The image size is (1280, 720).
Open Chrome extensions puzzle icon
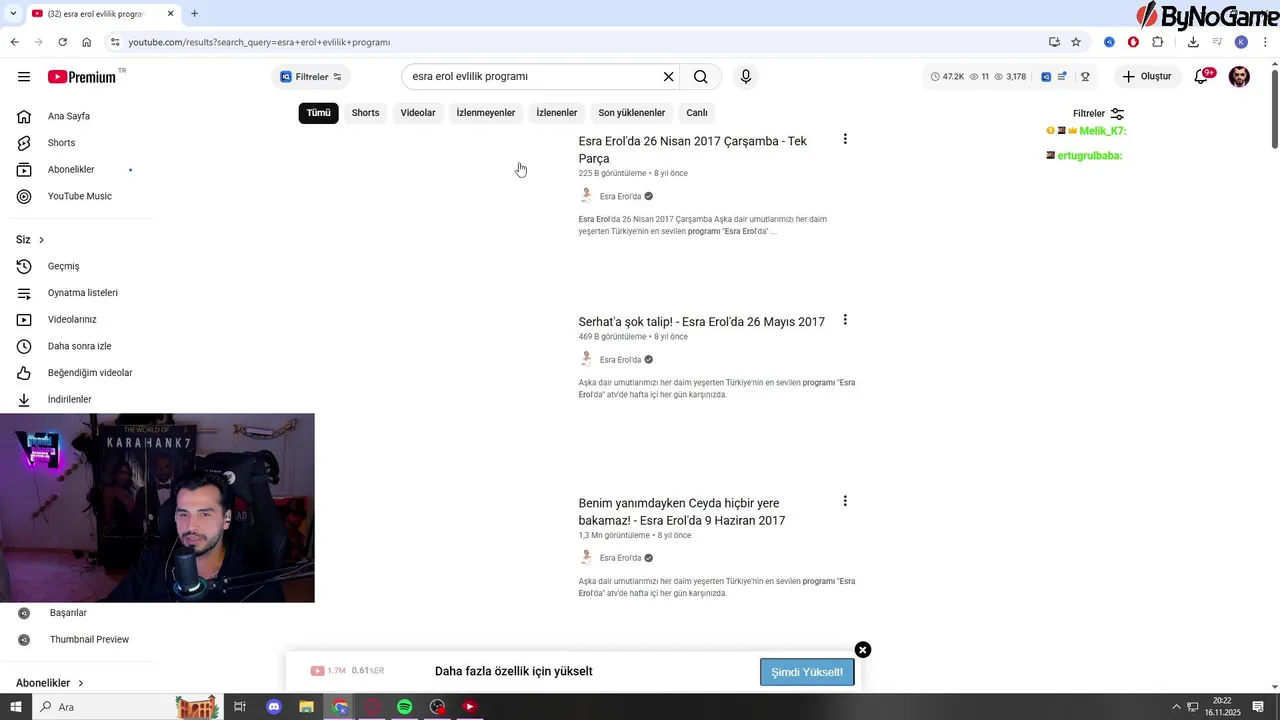pyautogui.click(x=1158, y=42)
